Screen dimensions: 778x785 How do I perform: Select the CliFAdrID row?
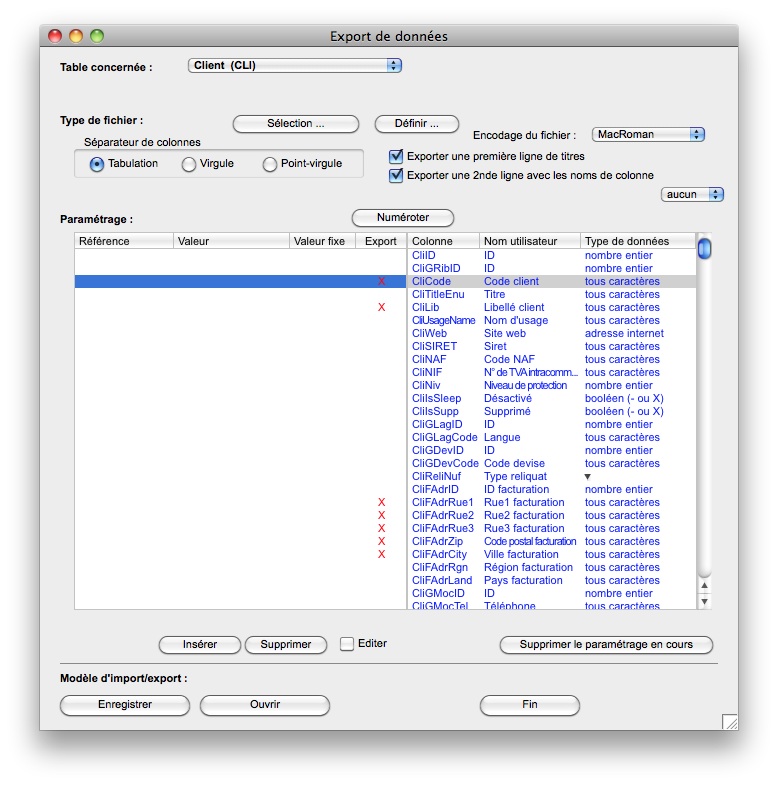(385, 490)
